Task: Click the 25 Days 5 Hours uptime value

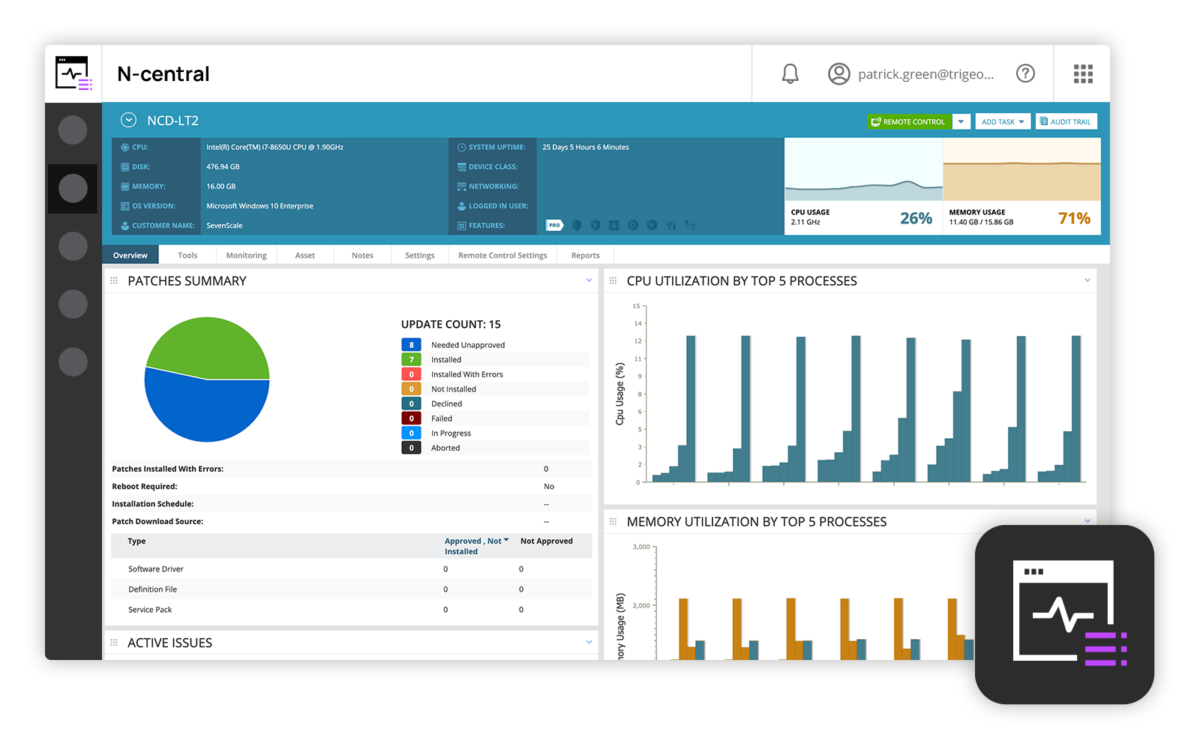Action: pos(585,147)
